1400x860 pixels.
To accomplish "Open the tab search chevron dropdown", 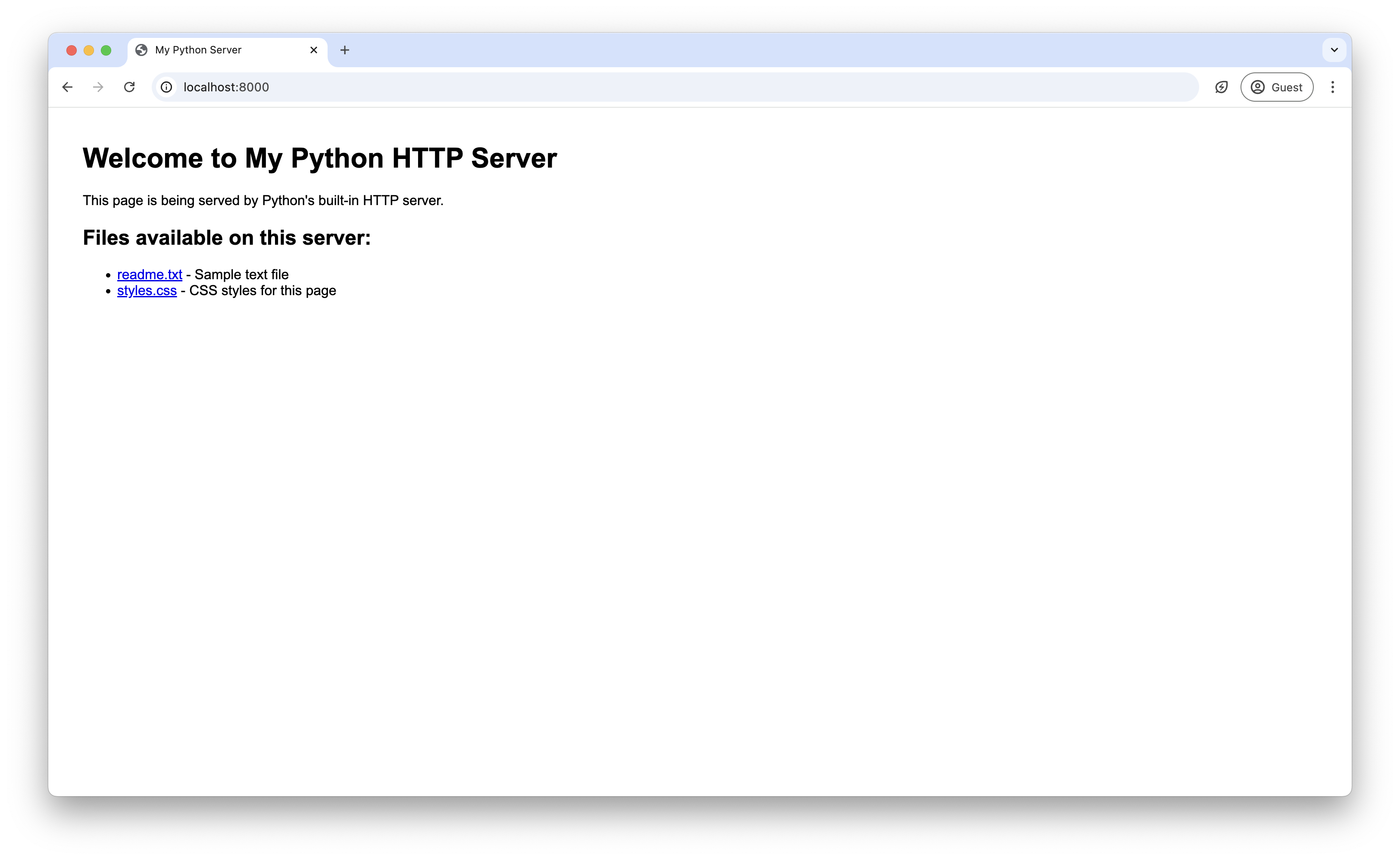I will pos(1334,50).
